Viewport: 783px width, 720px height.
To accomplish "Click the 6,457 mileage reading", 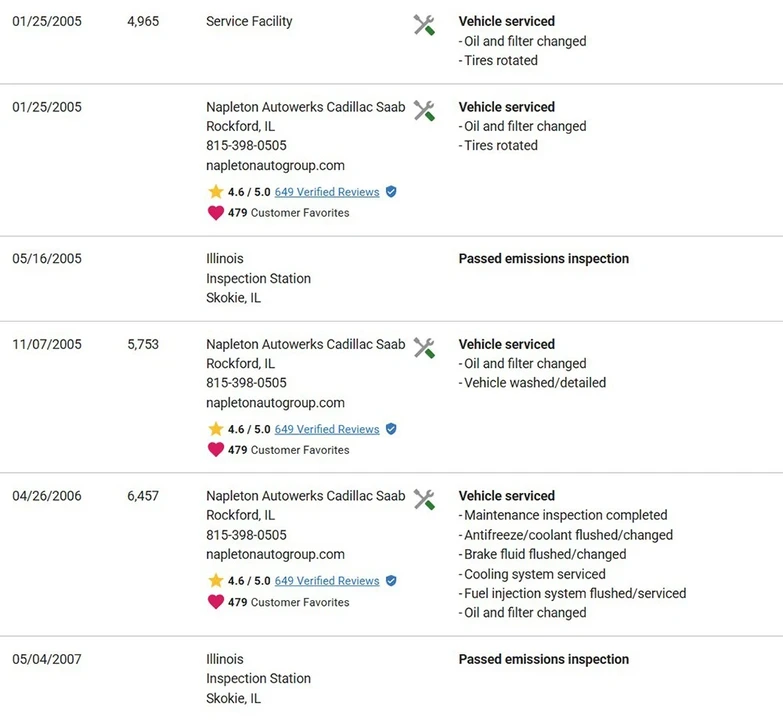I will point(143,496).
